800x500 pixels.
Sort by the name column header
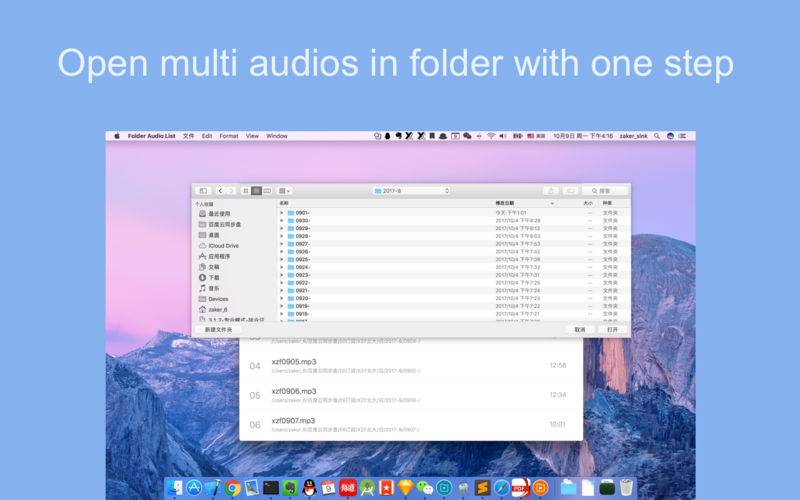coord(385,203)
